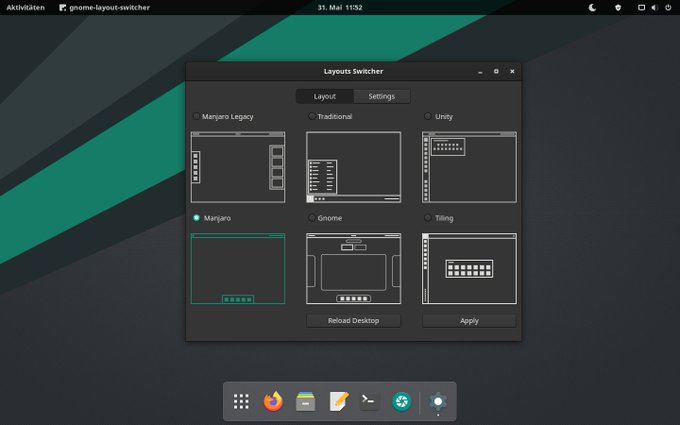Open the Show Applications grid in dock
This screenshot has height=425, width=680.
[241, 401]
